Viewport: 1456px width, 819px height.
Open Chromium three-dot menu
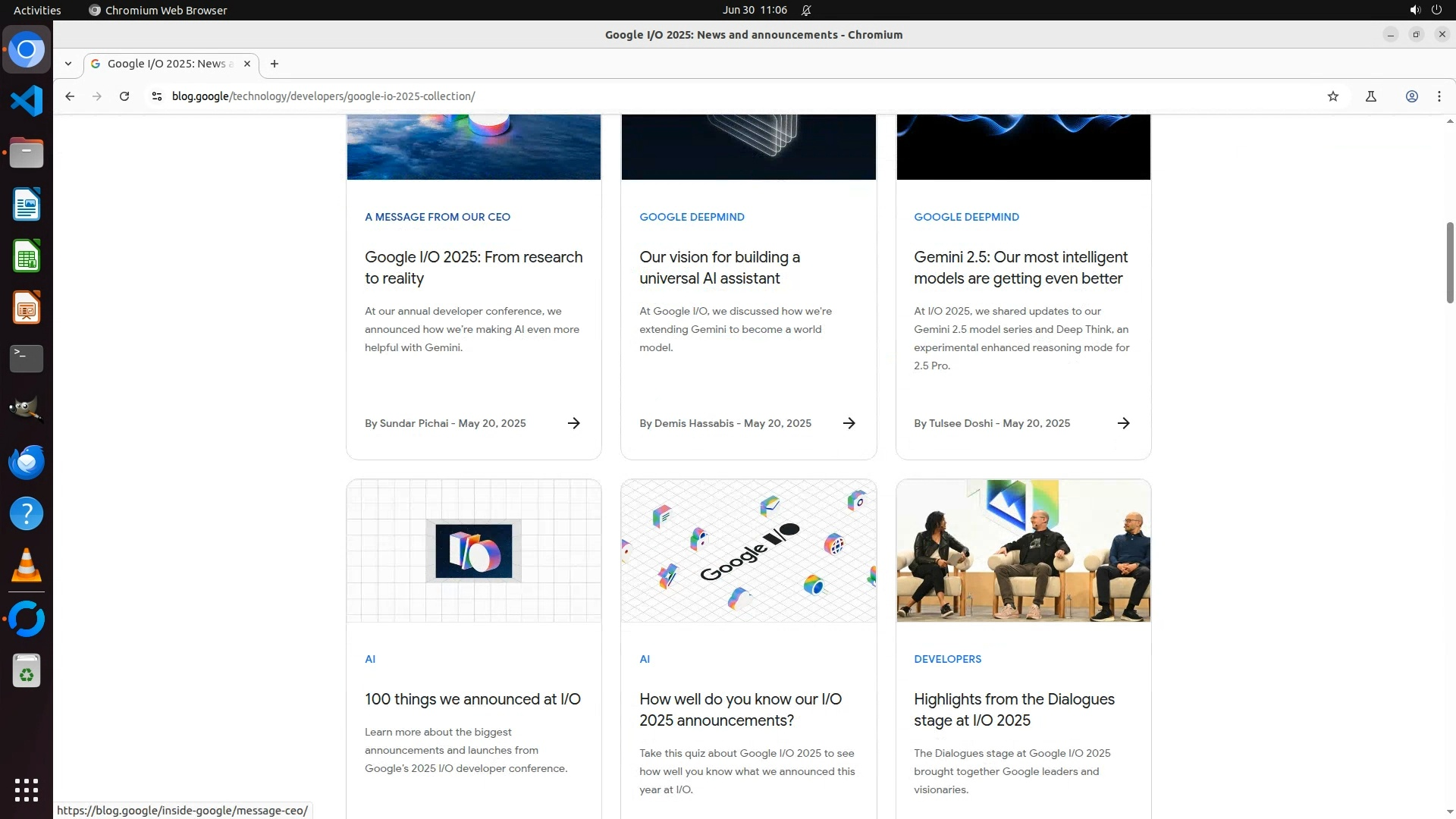1439,96
